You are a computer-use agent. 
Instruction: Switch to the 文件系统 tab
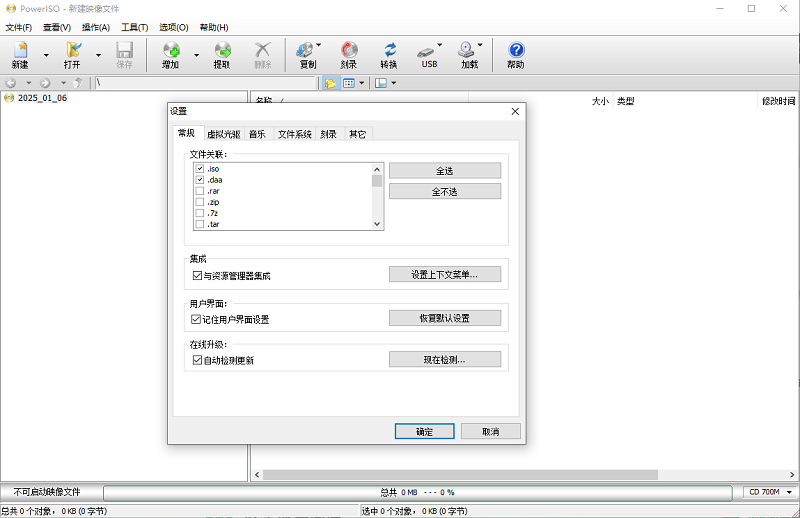[x=294, y=134]
